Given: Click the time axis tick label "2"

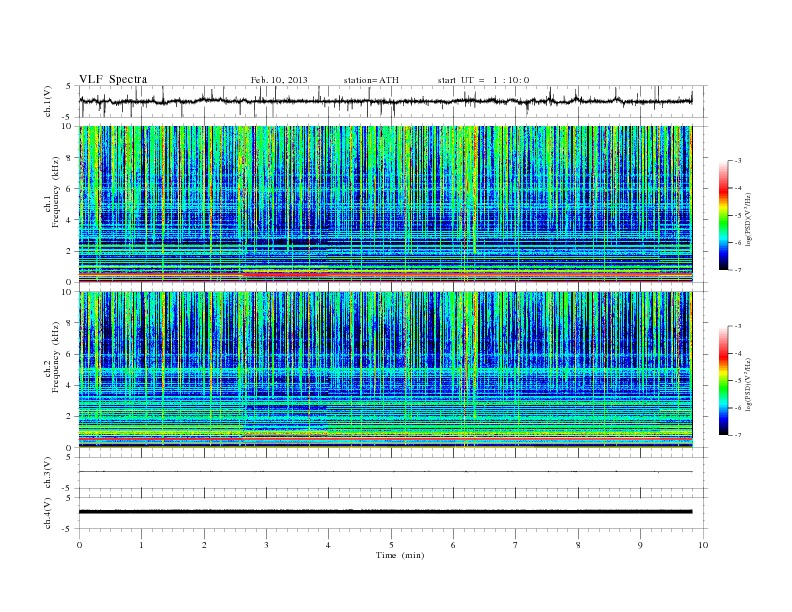Looking at the screenshot, I should click(x=204, y=545).
